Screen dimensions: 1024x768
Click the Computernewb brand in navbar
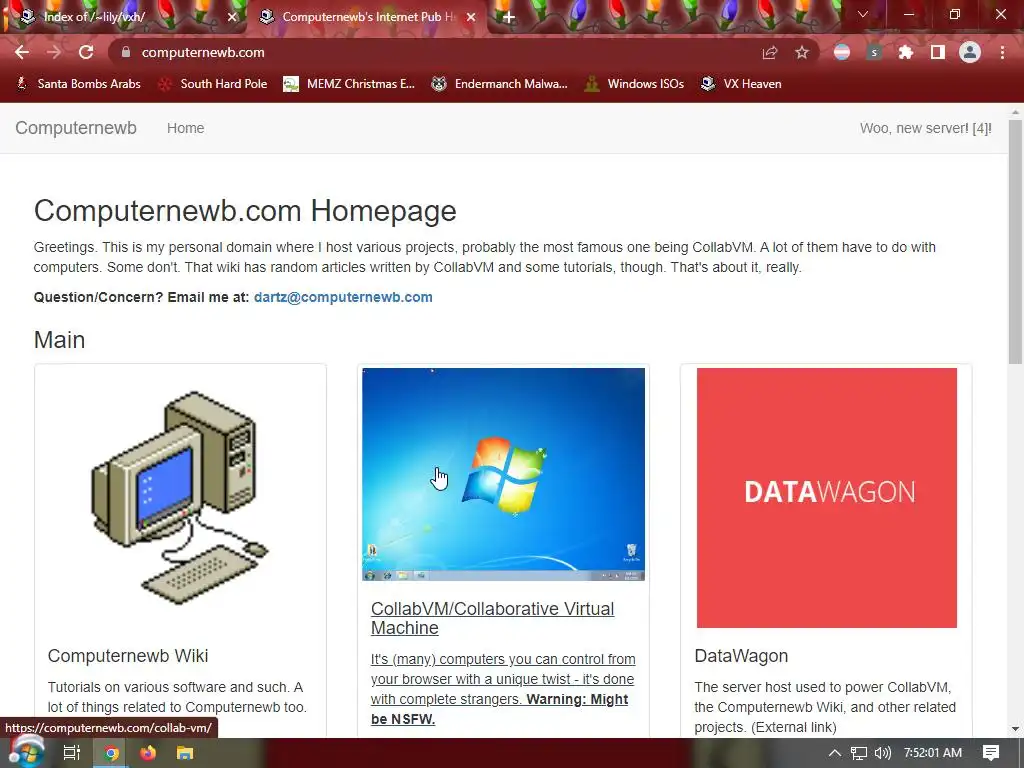[76, 128]
